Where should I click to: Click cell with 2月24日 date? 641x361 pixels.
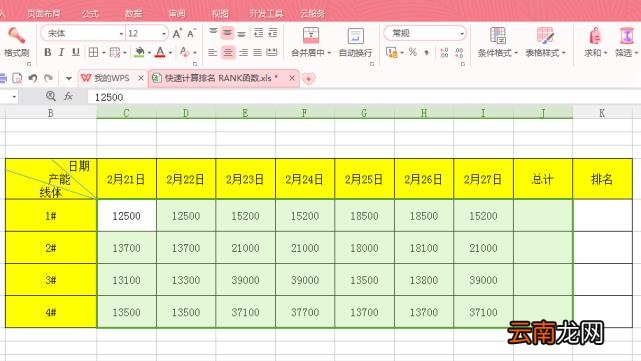[305, 179]
